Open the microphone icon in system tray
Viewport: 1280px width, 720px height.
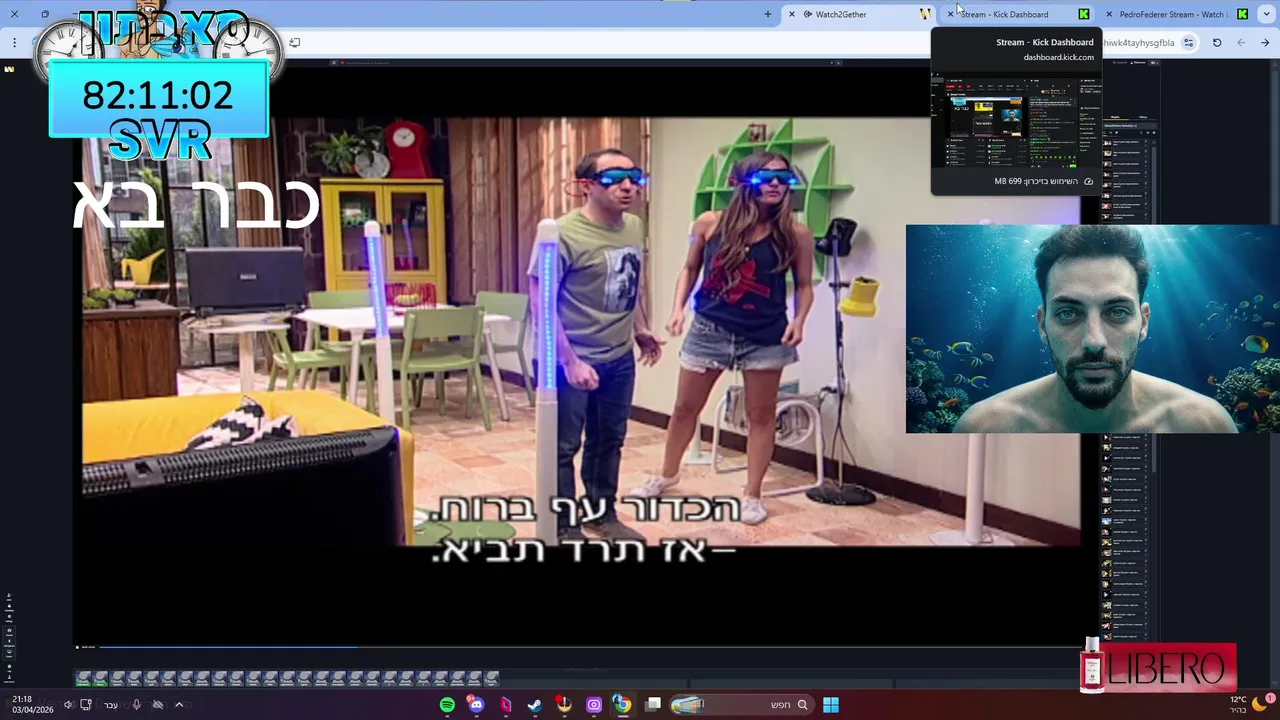pyautogui.click(x=137, y=705)
